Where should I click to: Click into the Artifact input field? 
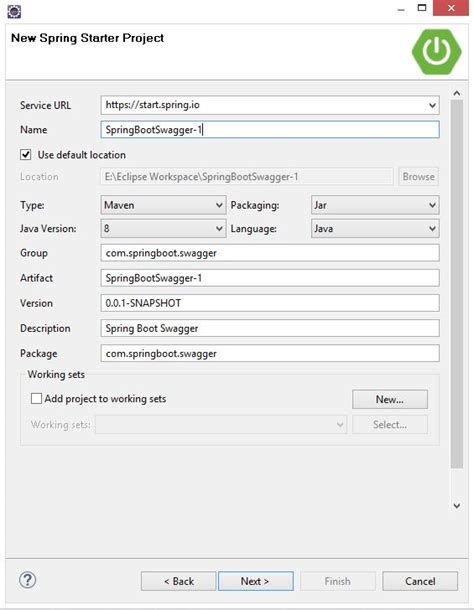pyautogui.click(x=270, y=278)
